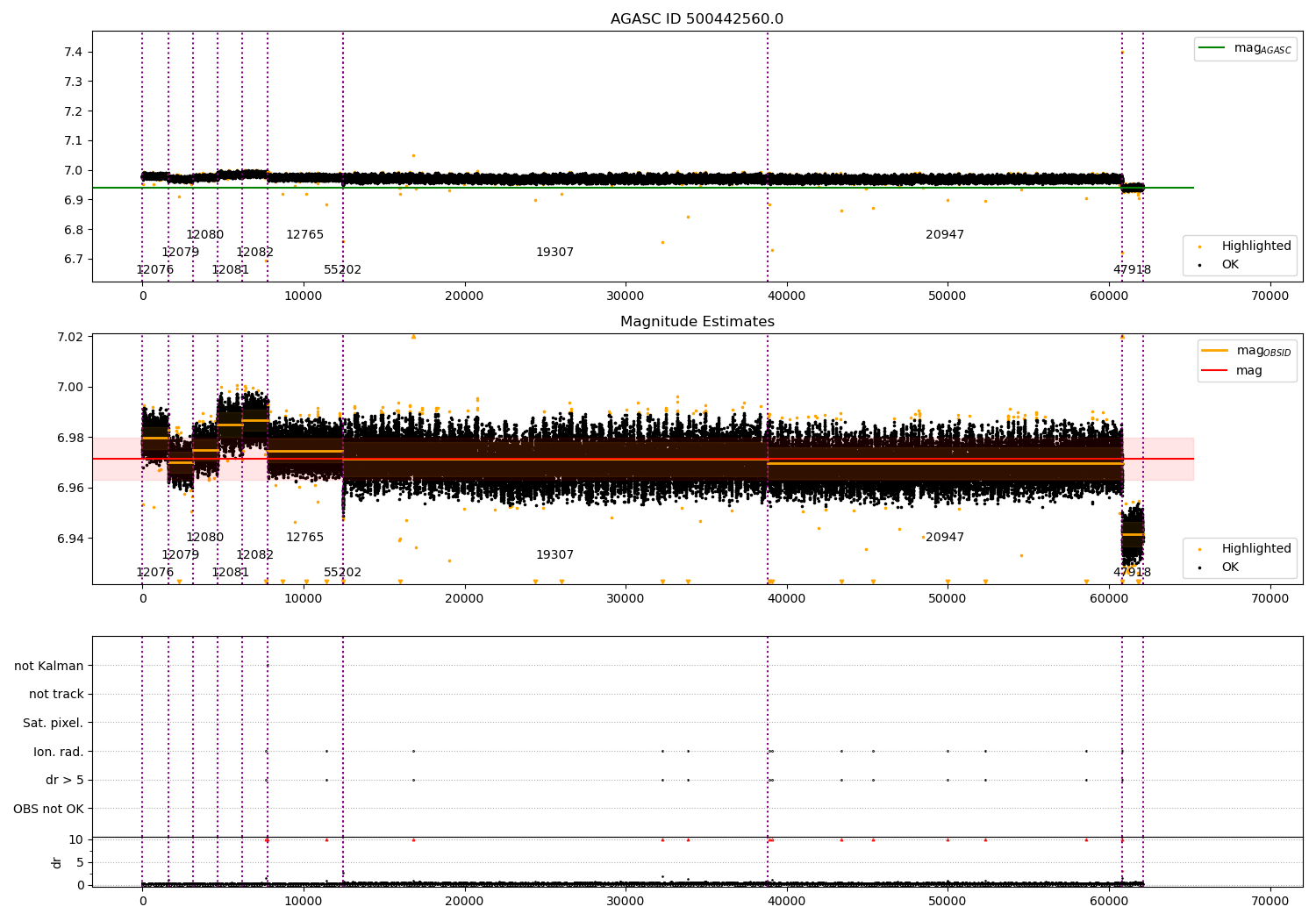Click OBSID label 12080 in top plot
Viewport: 1316px width, 921px height.
[x=205, y=235]
